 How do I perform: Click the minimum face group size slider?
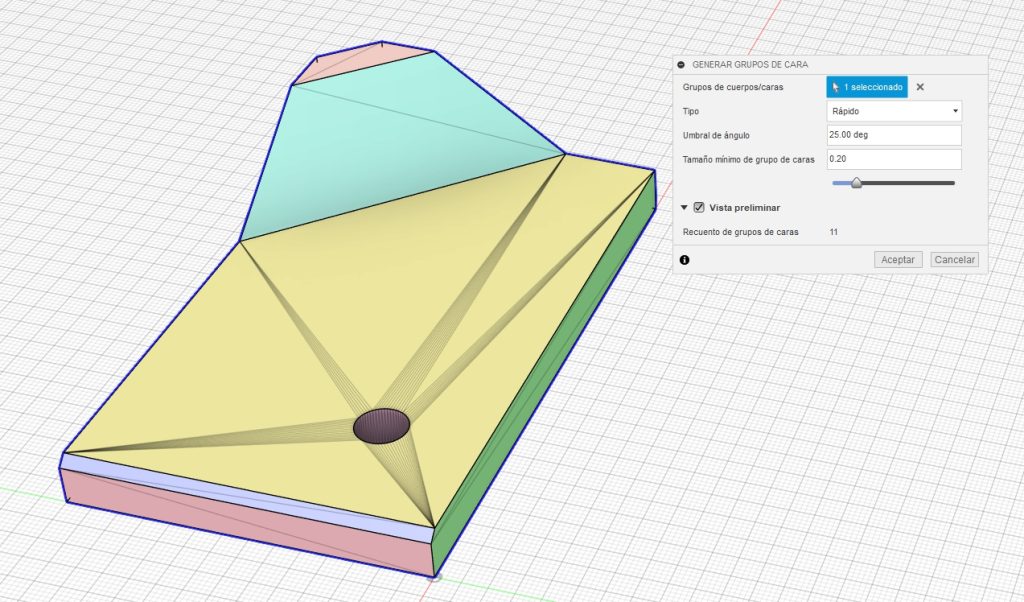(856, 183)
